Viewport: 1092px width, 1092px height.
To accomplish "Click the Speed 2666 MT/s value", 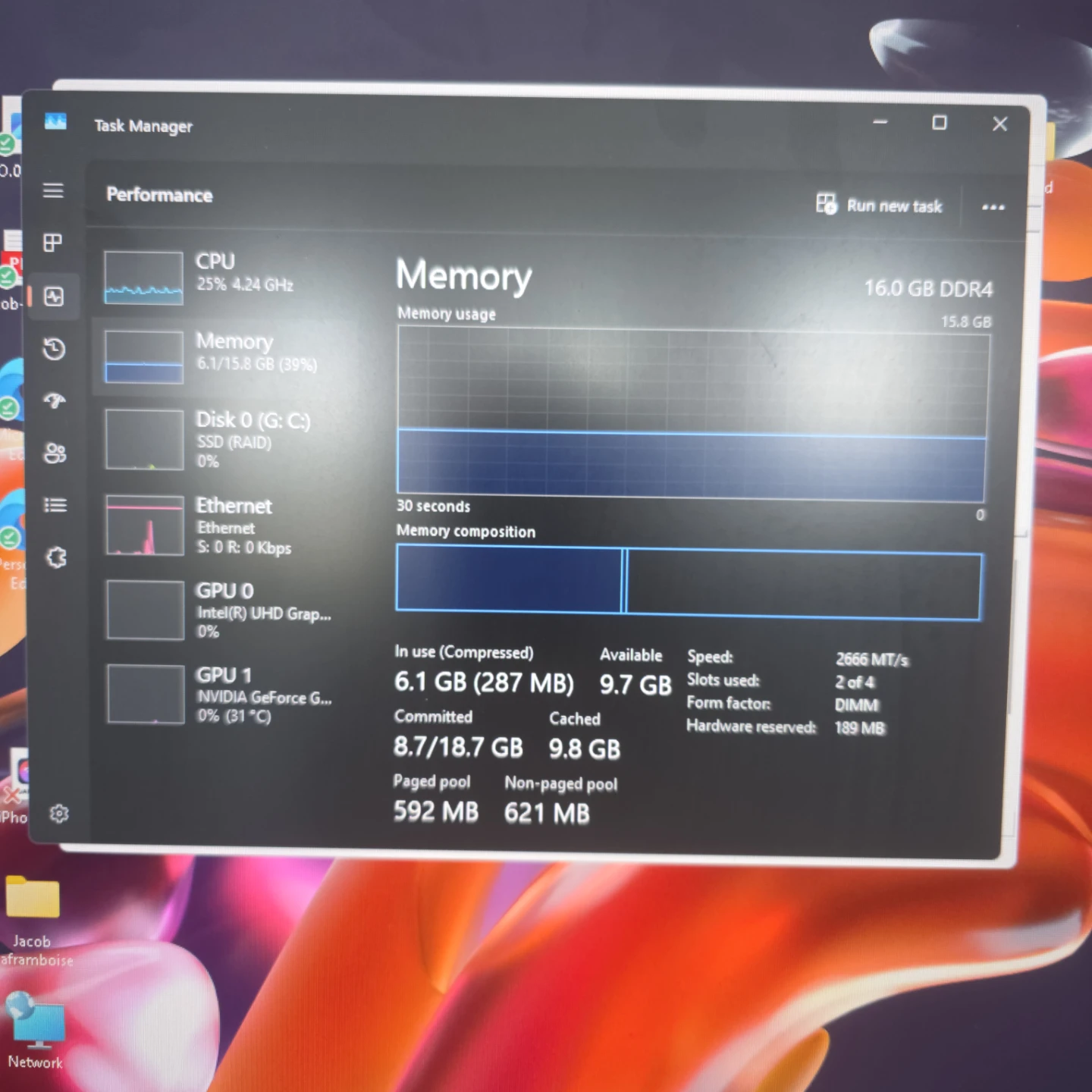I will pyautogui.click(x=872, y=660).
